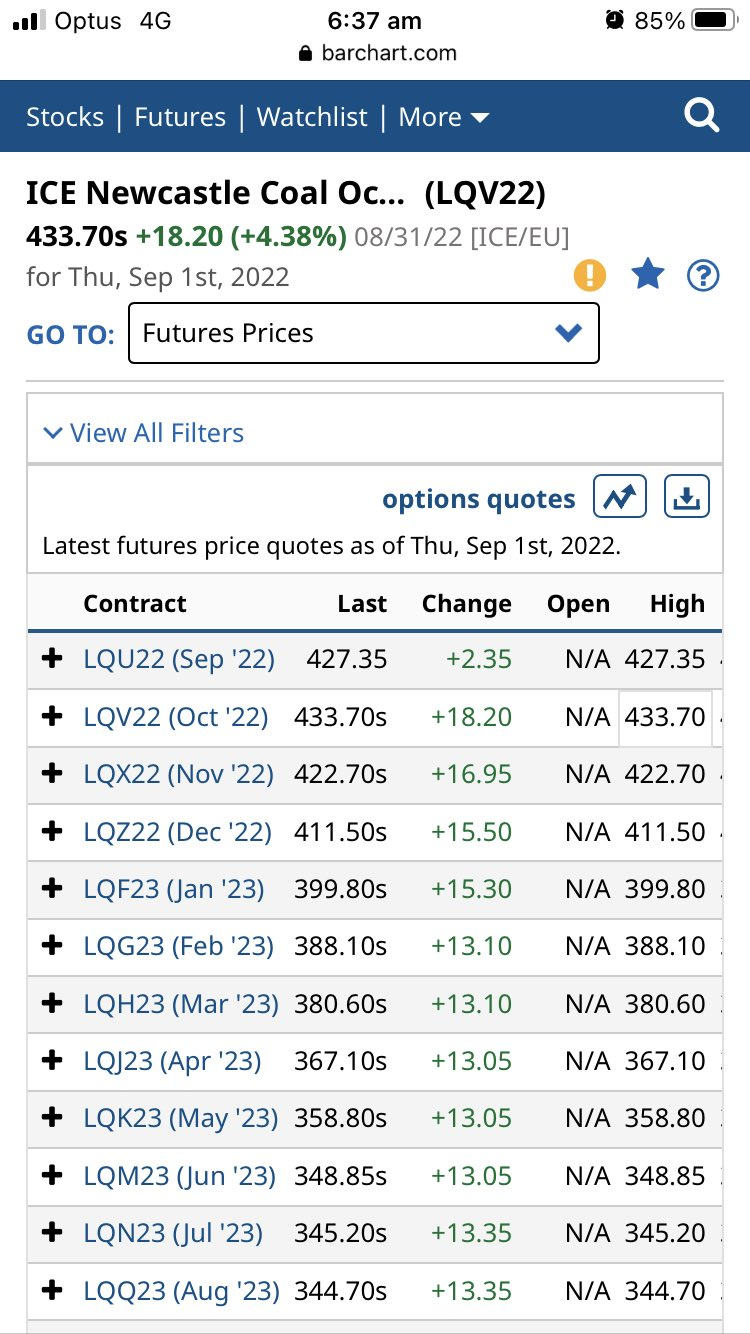The width and height of the screenshot is (750, 1334).
Task: Expand the LQZ22 (Dec '22) row plus icon
Action: (x=52, y=832)
